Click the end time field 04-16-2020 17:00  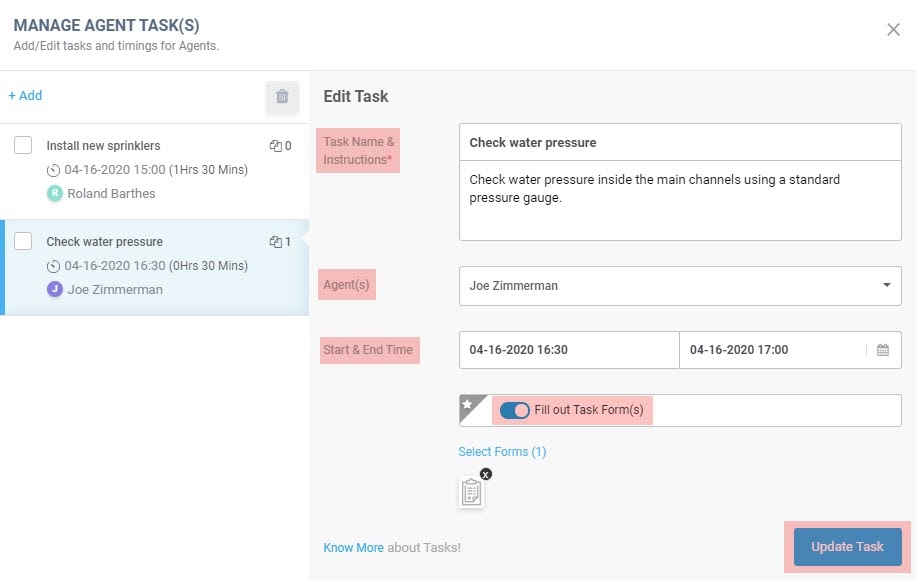point(771,350)
